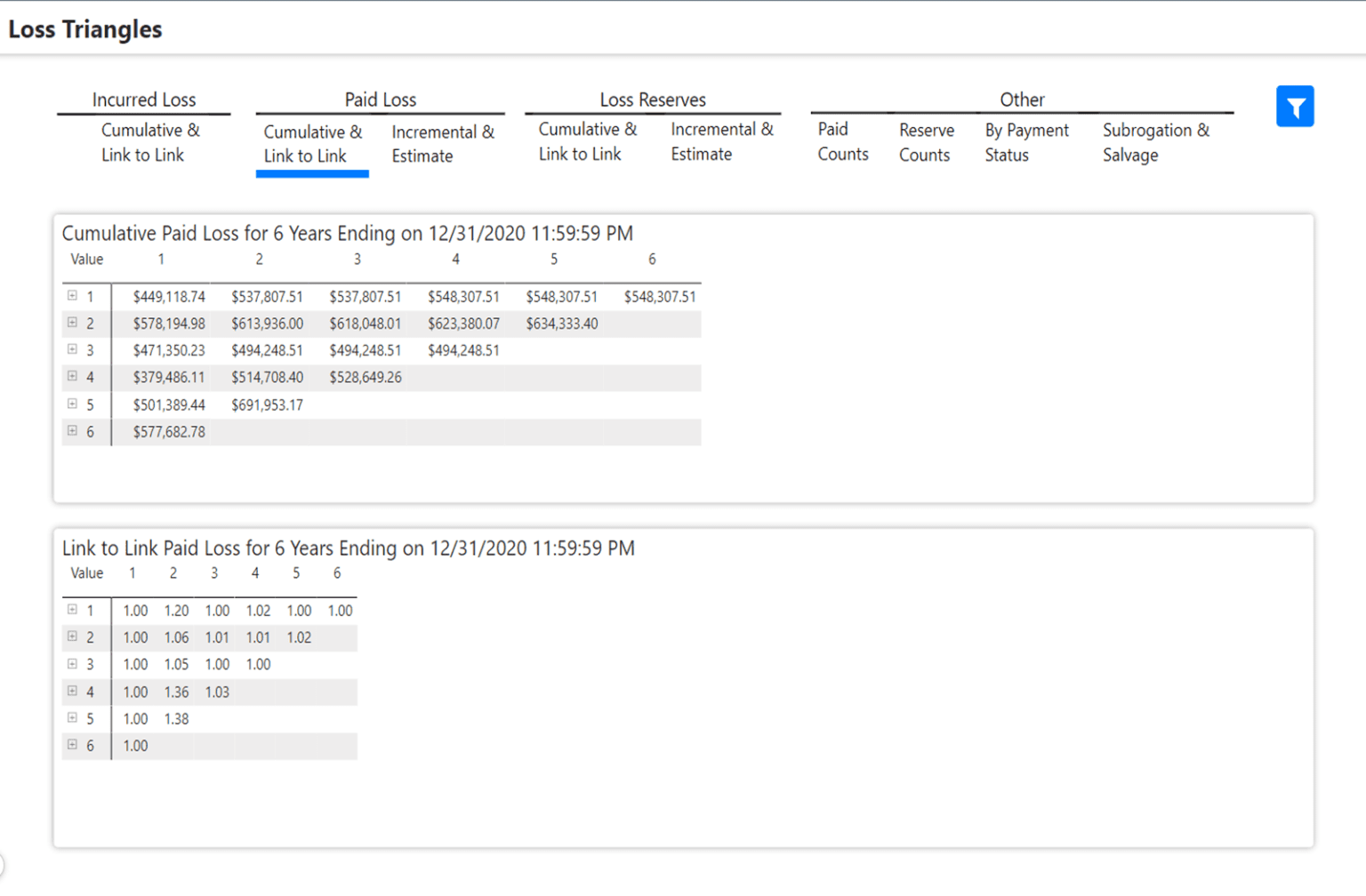
Task: Expand row 1 in Cumulative Paid Loss table
Action: coord(72,296)
